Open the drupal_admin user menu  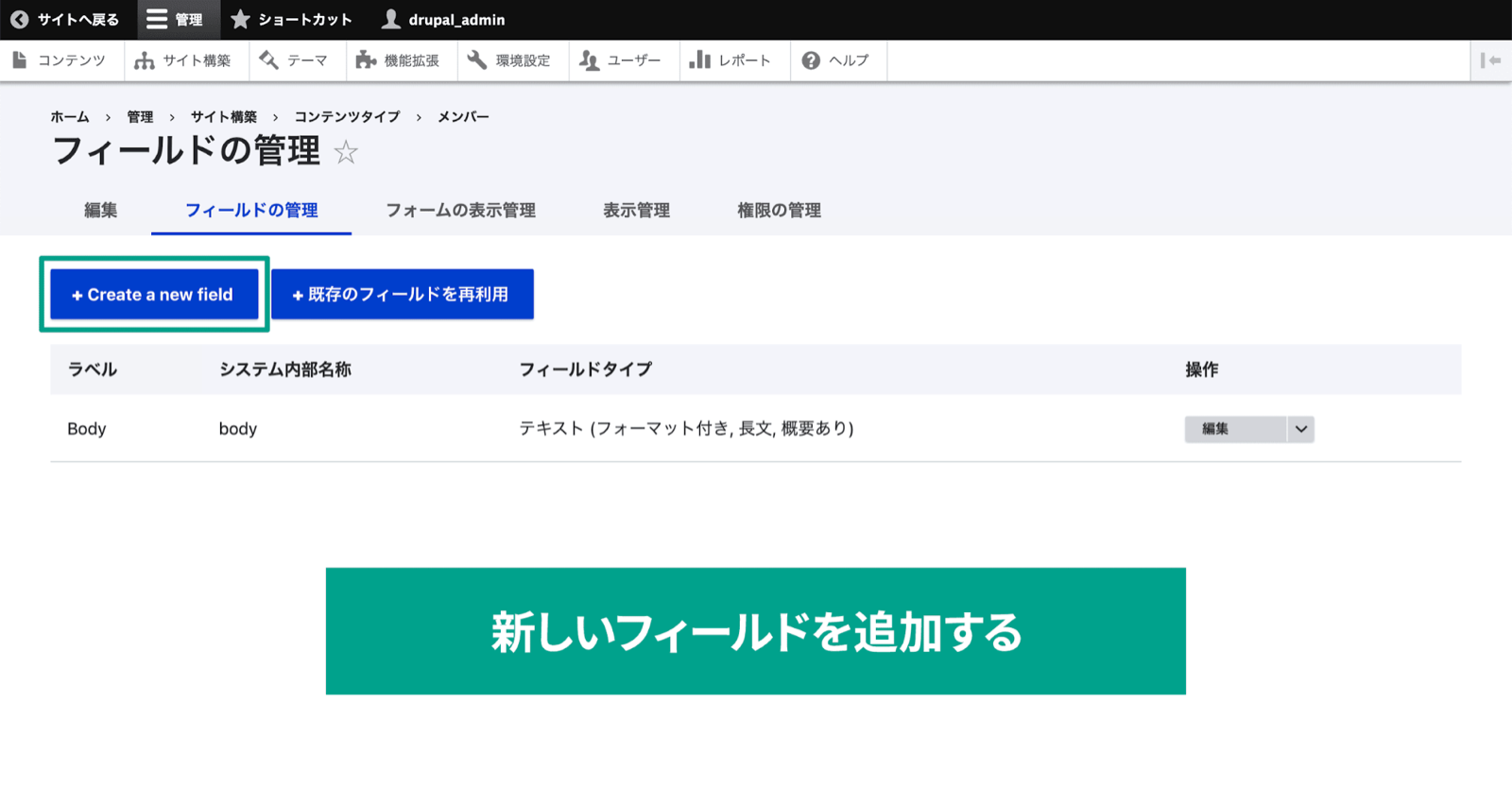[443, 19]
